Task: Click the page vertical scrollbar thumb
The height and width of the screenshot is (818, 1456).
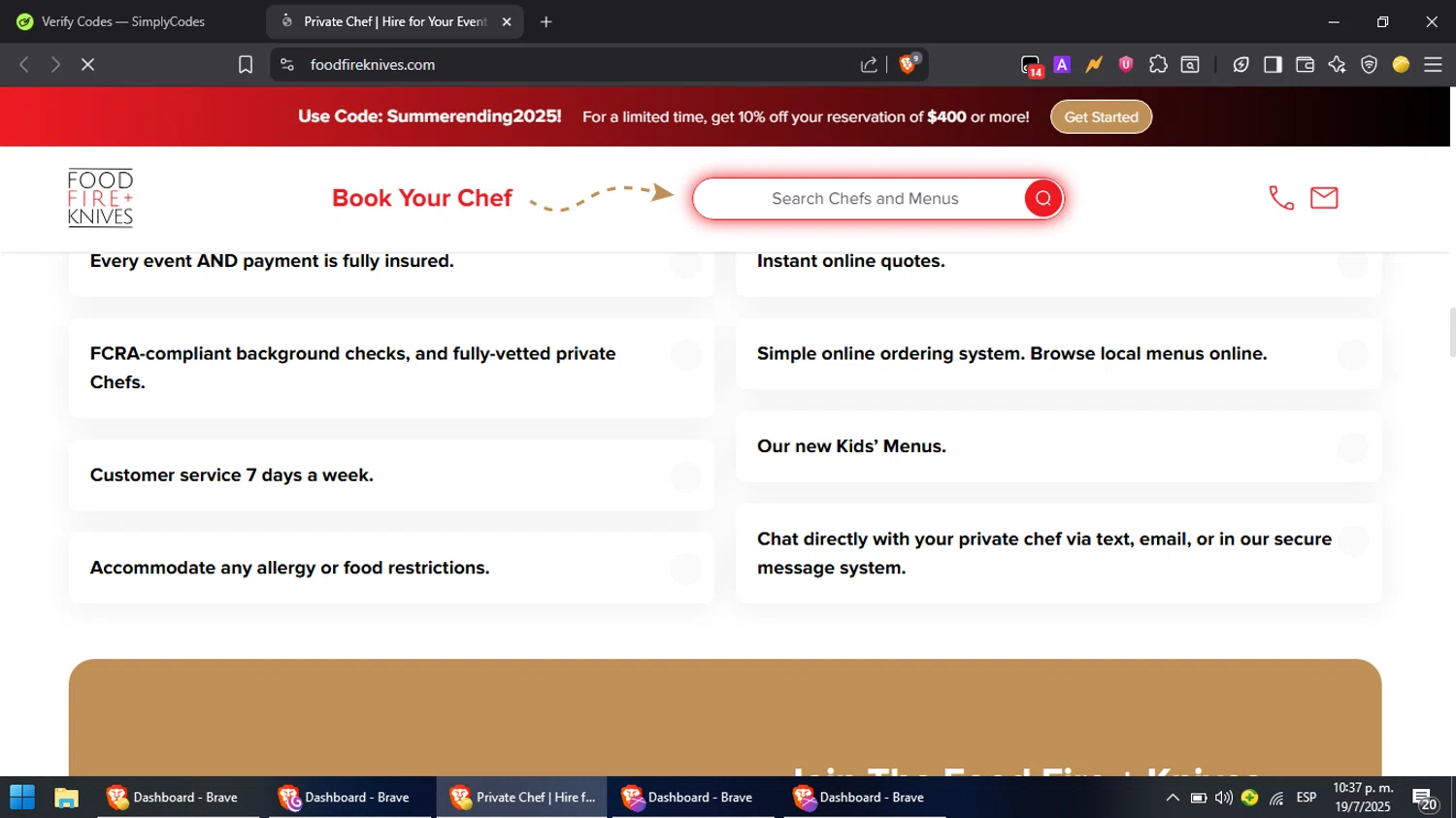Action: tap(1452, 332)
